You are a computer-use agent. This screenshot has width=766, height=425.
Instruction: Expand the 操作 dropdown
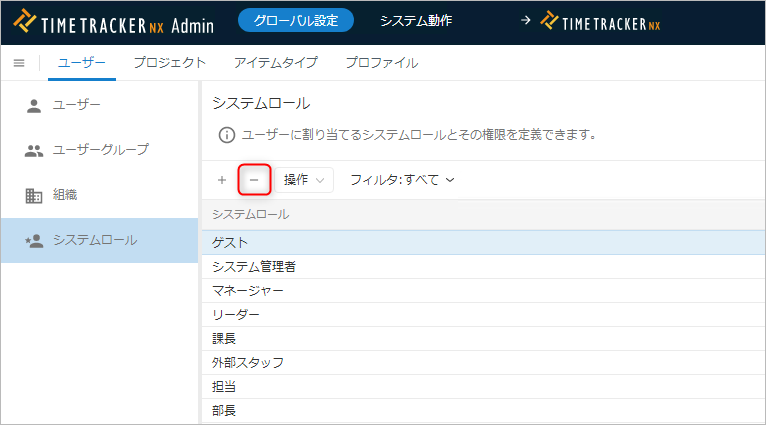[x=304, y=180]
